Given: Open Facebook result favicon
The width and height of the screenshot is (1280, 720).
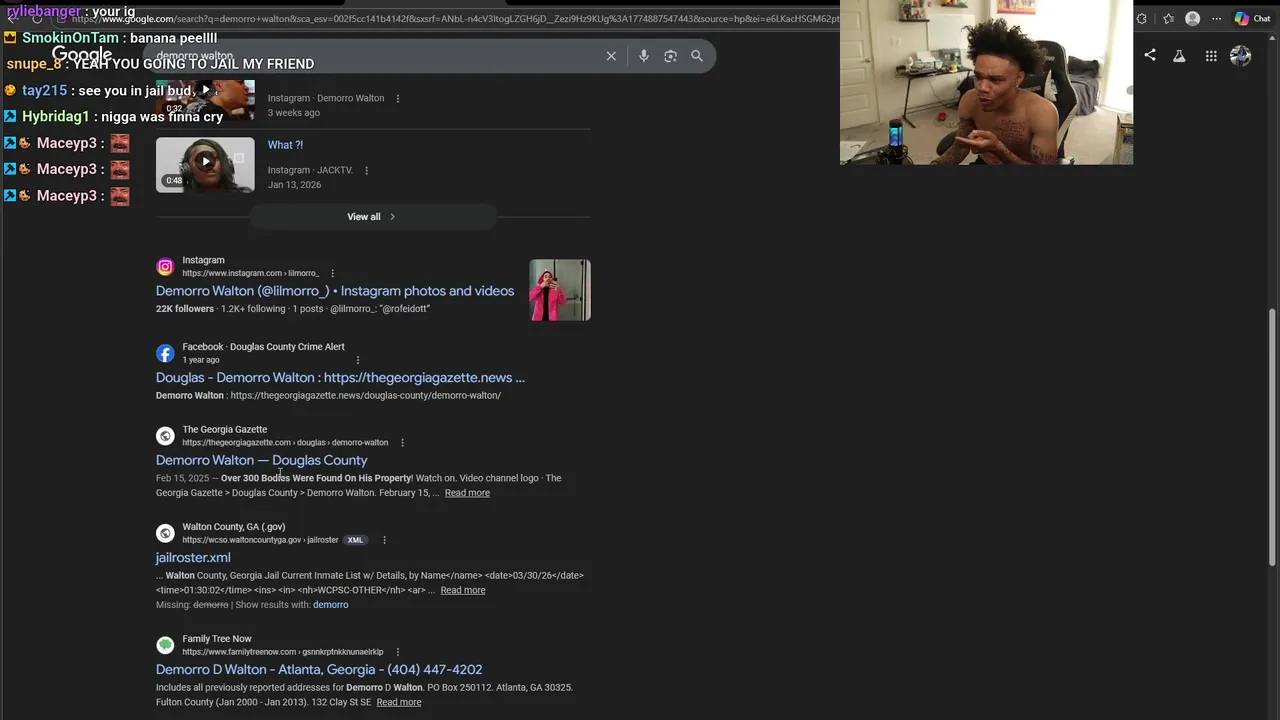Looking at the screenshot, I should 165,353.
